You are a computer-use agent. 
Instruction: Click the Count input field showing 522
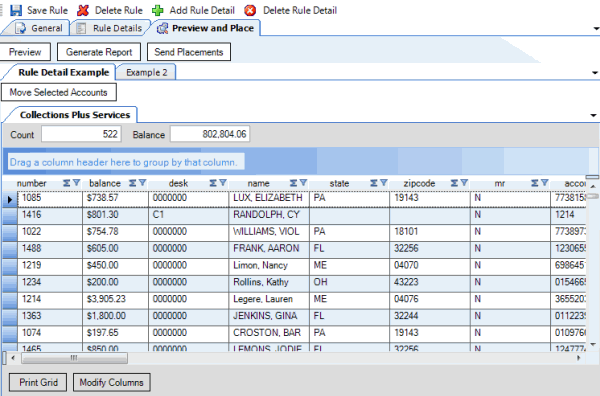81,134
